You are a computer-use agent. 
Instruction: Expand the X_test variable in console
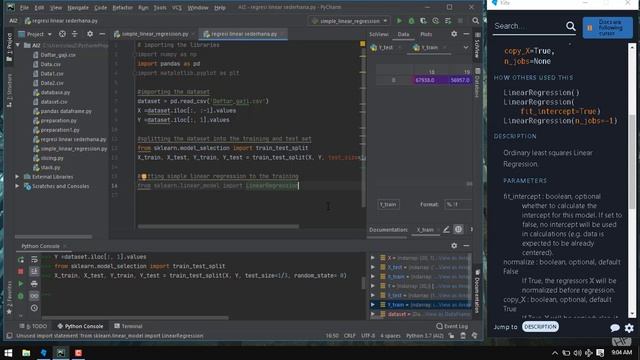coord(373,267)
